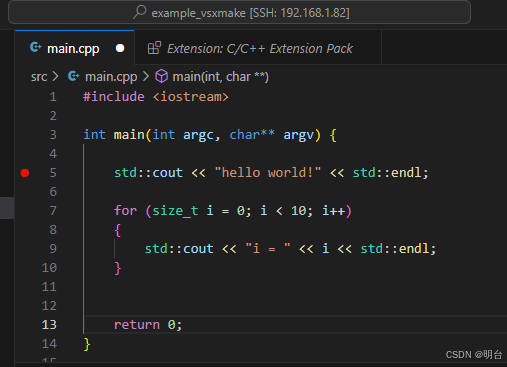This screenshot has width=507, height=367.
Task: Click the closing brace on line 10
Action: [x=117, y=268]
